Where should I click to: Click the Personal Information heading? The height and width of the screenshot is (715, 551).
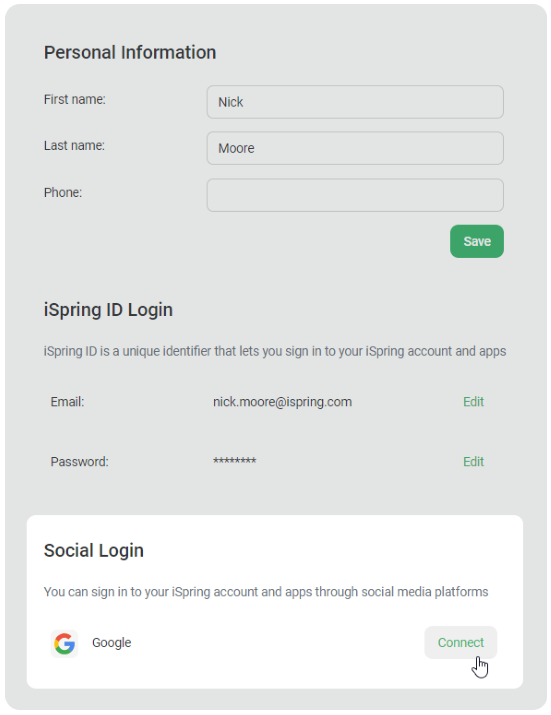point(130,52)
